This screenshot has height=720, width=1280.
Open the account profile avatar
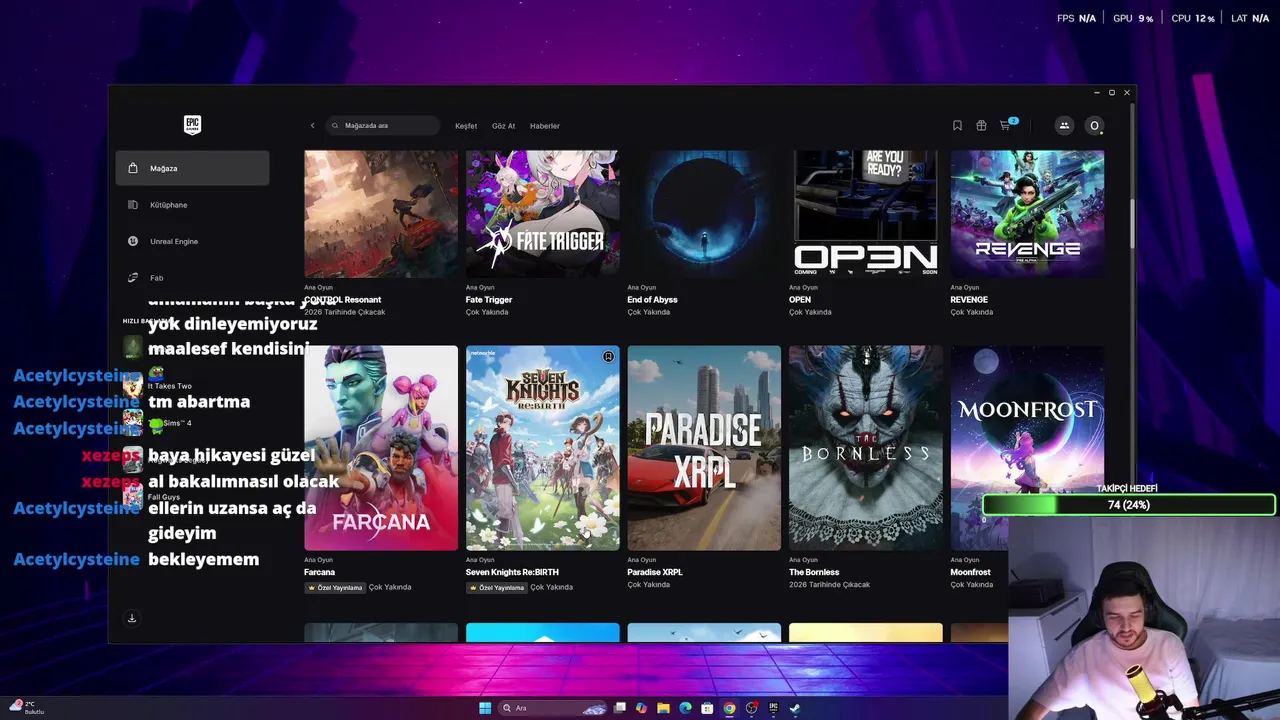coord(1094,125)
